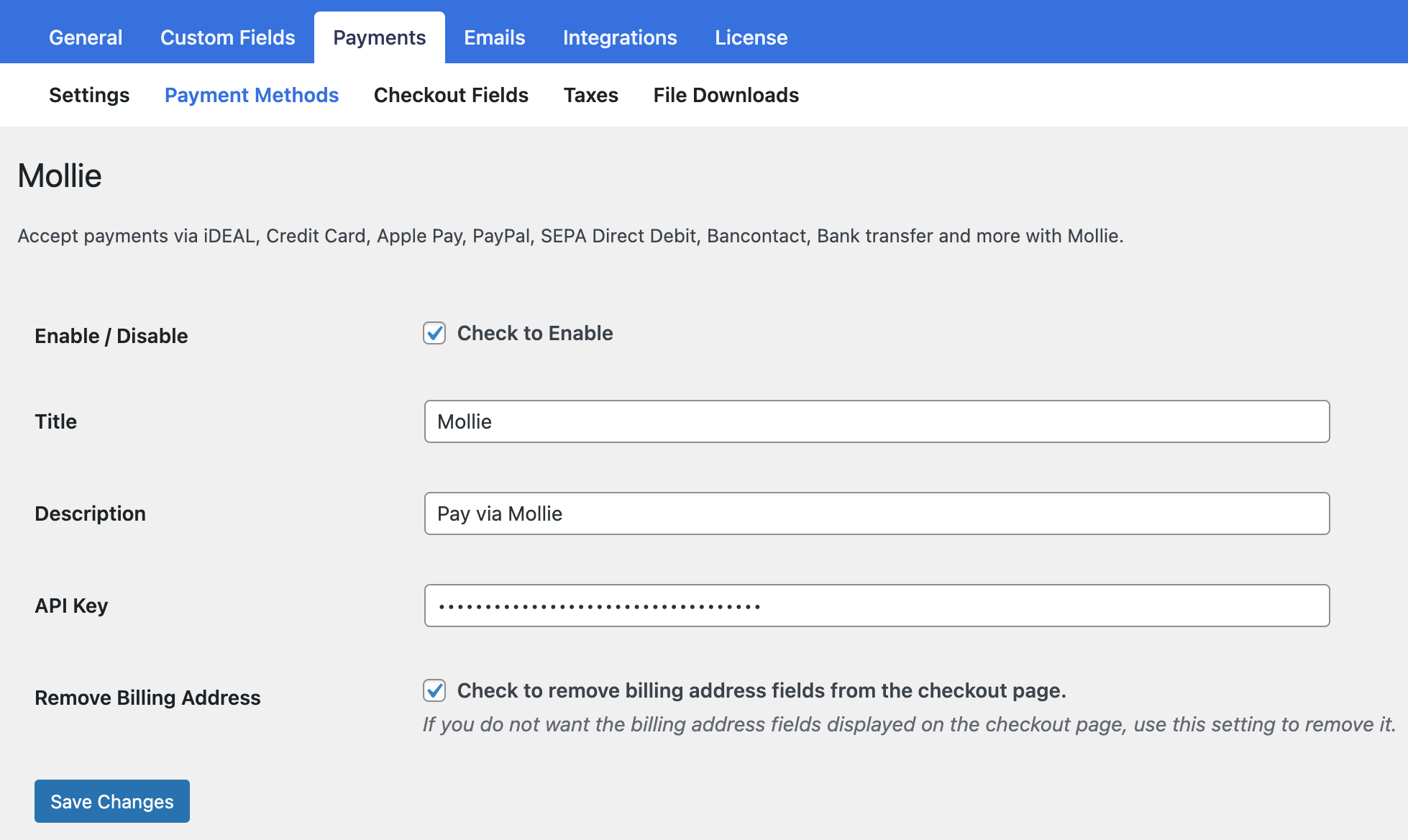The height and width of the screenshot is (840, 1408).
Task: Open the General tab
Action: coord(86,37)
